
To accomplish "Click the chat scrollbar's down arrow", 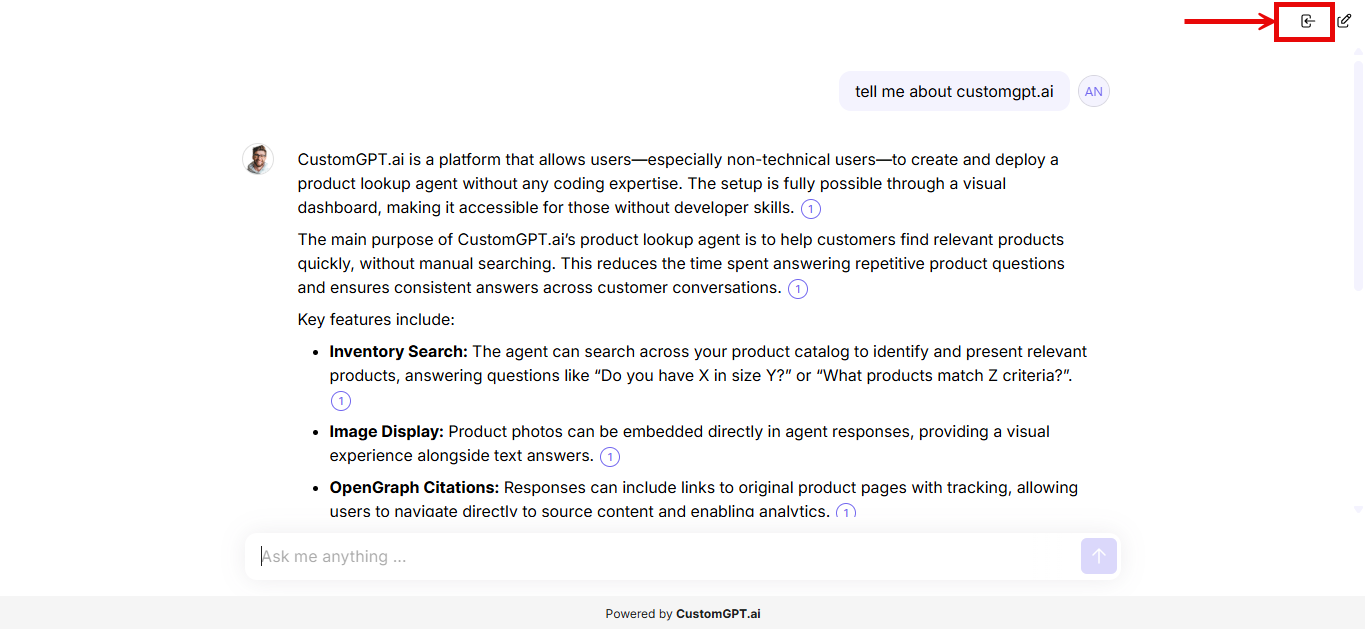I will pyautogui.click(x=1357, y=509).
